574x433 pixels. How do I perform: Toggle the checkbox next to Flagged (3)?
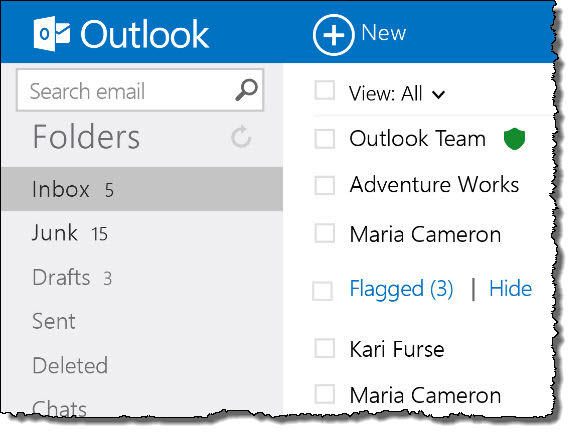pyautogui.click(x=323, y=291)
